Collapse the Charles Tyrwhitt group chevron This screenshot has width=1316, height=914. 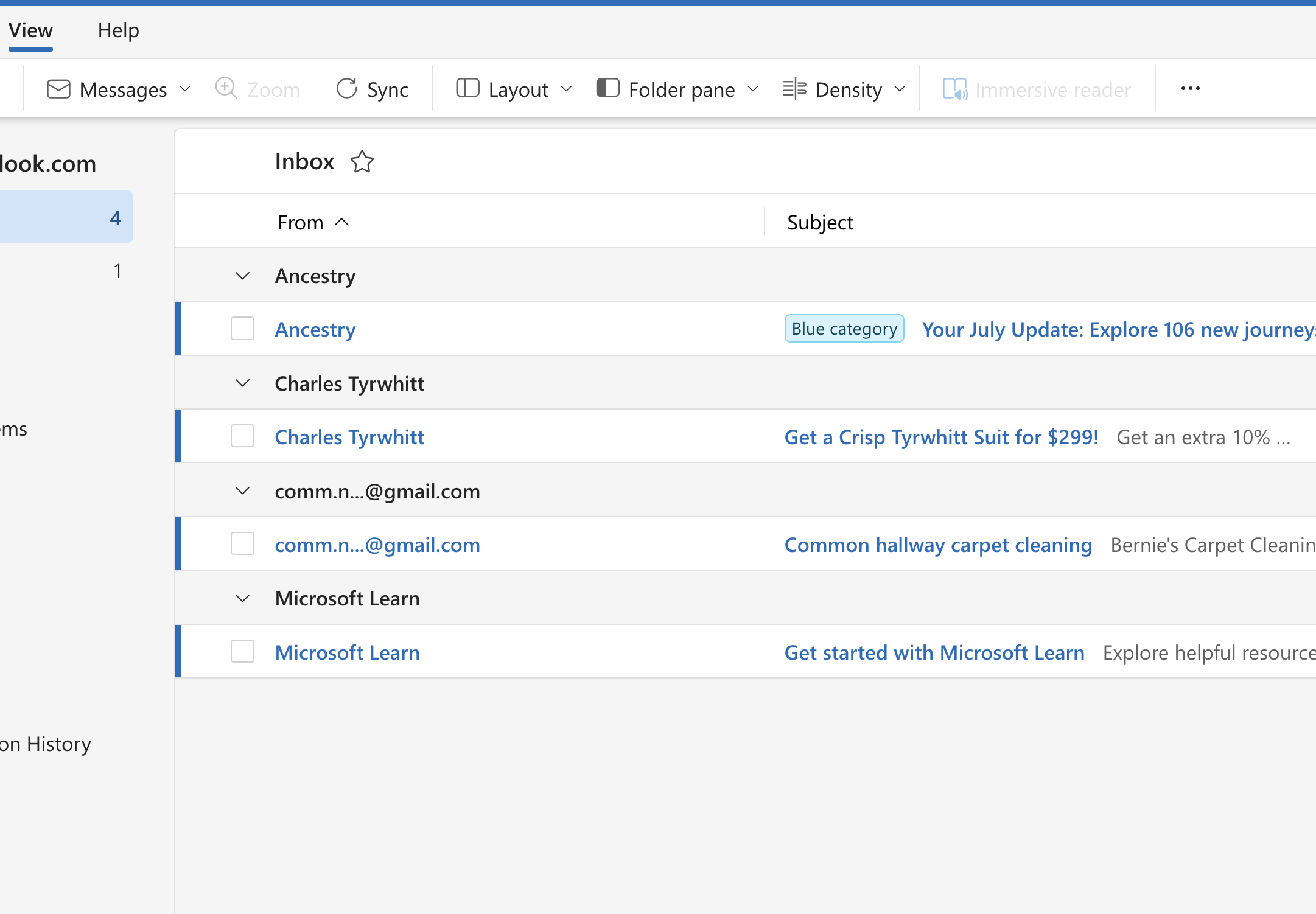[242, 383]
